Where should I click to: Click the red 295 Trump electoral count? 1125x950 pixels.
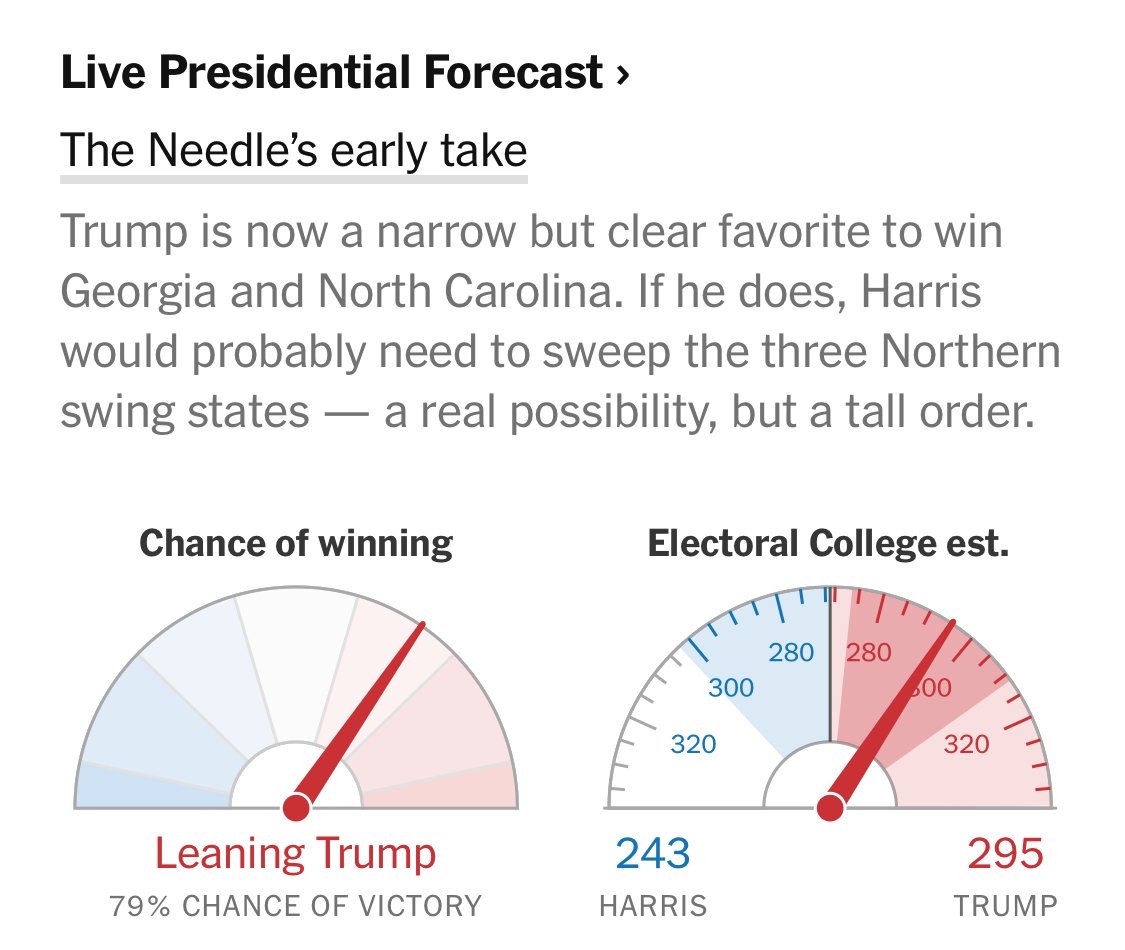tap(1005, 853)
